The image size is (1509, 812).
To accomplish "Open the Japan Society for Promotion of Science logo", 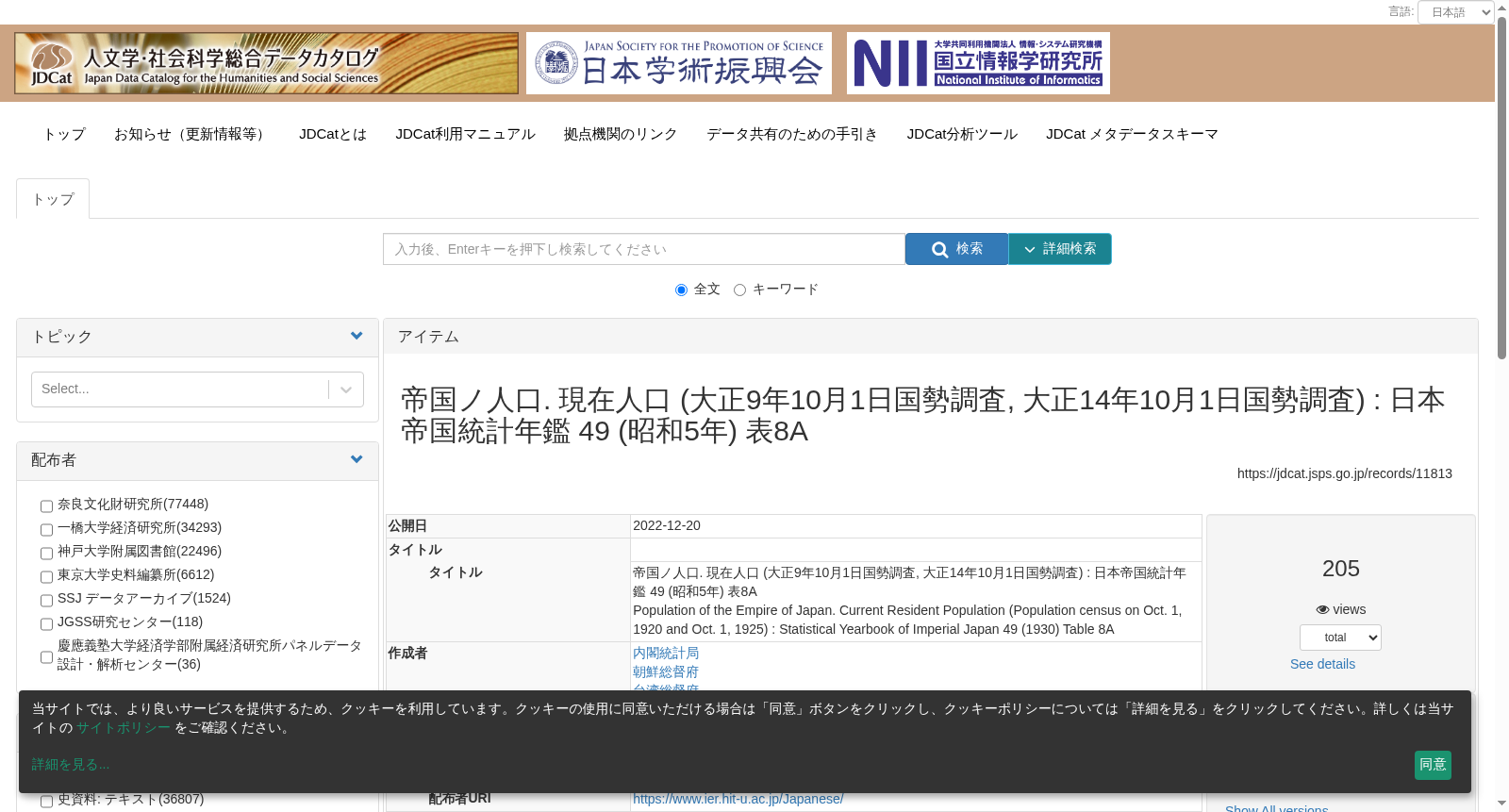I will 679,63.
